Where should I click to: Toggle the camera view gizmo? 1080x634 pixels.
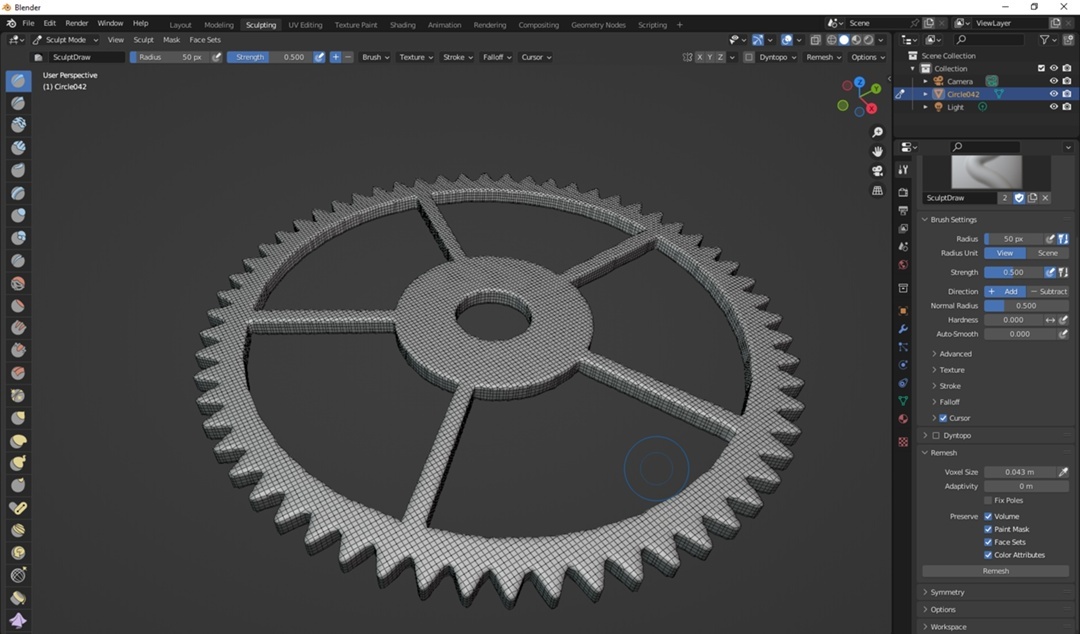click(x=877, y=170)
